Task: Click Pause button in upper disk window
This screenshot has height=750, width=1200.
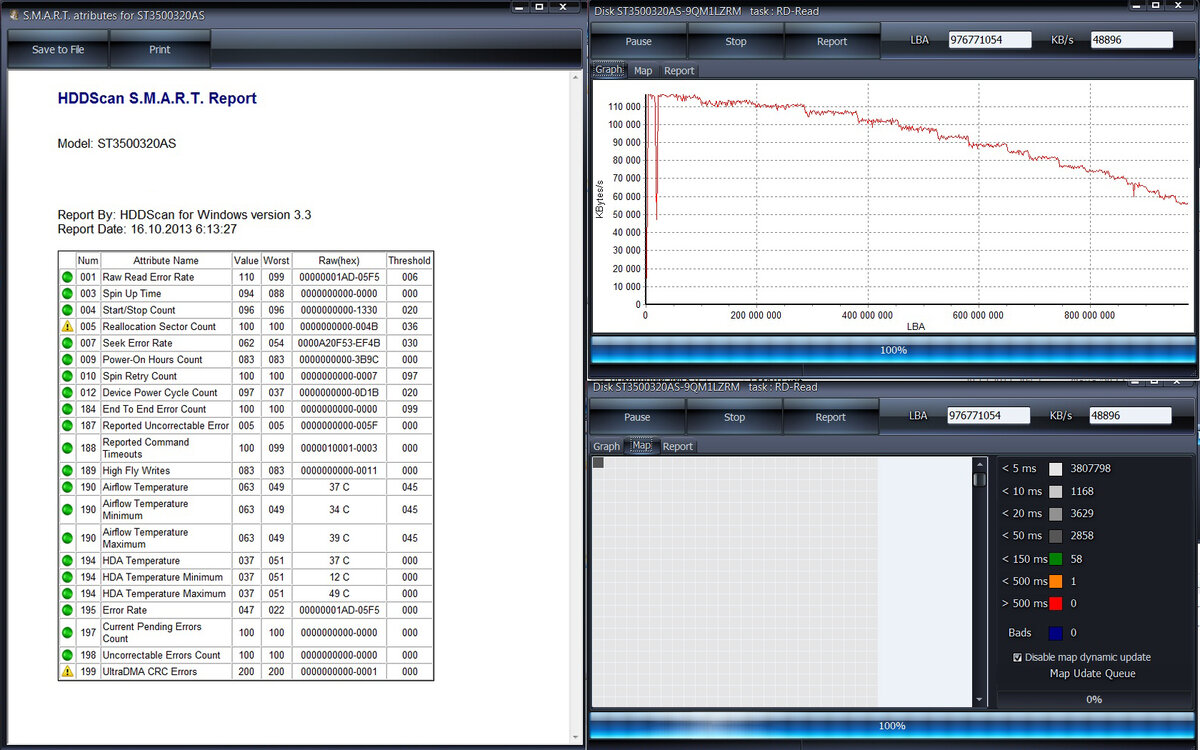Action: (x=638, y=41)
